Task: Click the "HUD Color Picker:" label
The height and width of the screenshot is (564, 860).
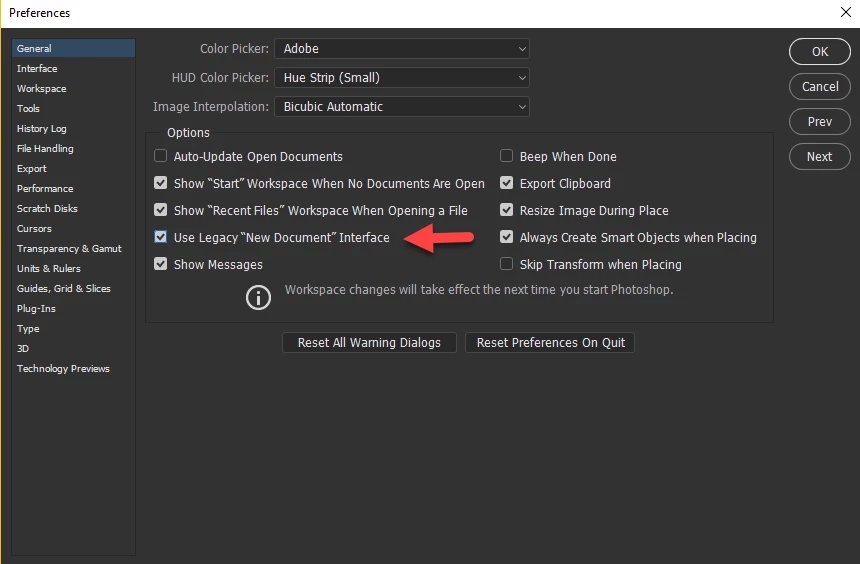Action: 220,78
